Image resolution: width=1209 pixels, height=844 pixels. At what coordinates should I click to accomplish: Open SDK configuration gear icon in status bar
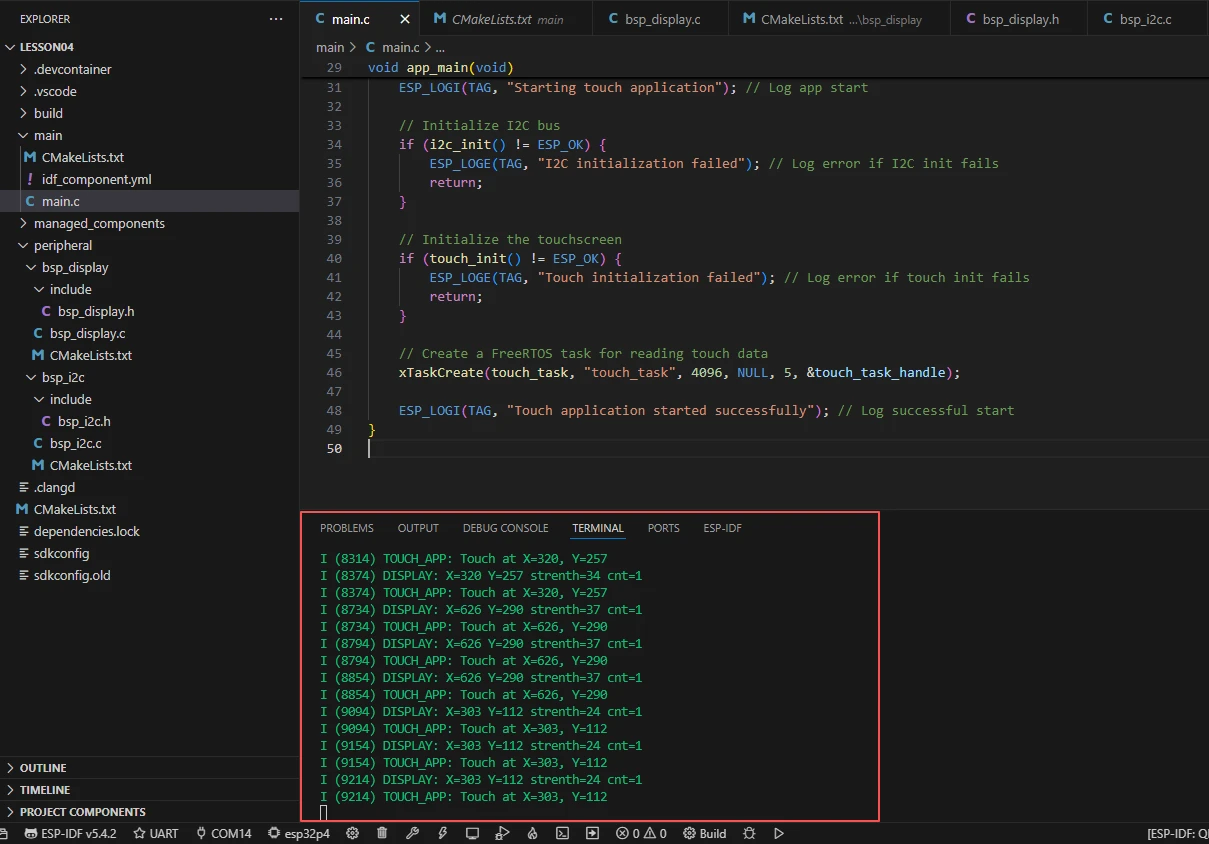352,833
